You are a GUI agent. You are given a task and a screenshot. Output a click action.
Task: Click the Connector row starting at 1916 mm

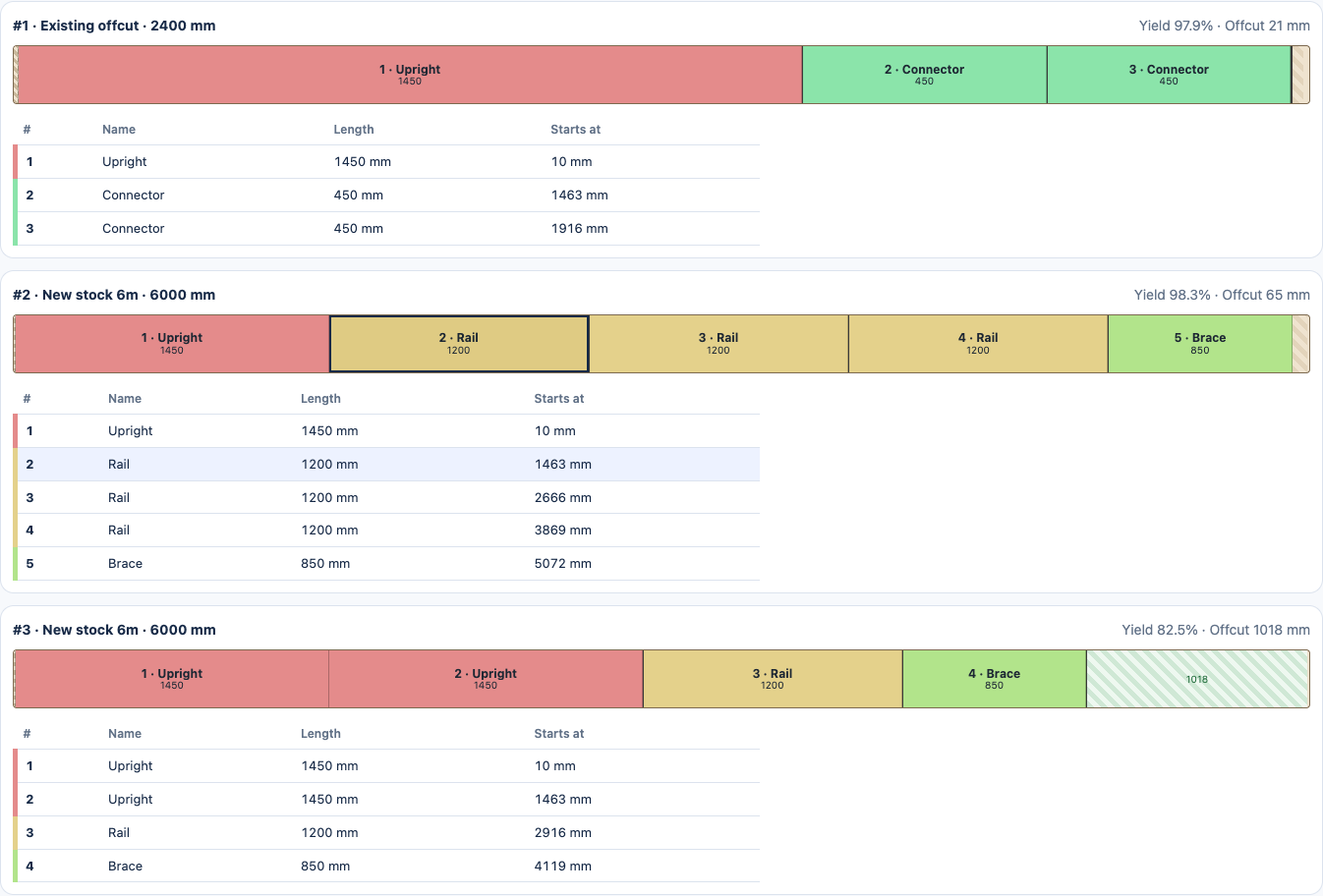tap(386, 229)
